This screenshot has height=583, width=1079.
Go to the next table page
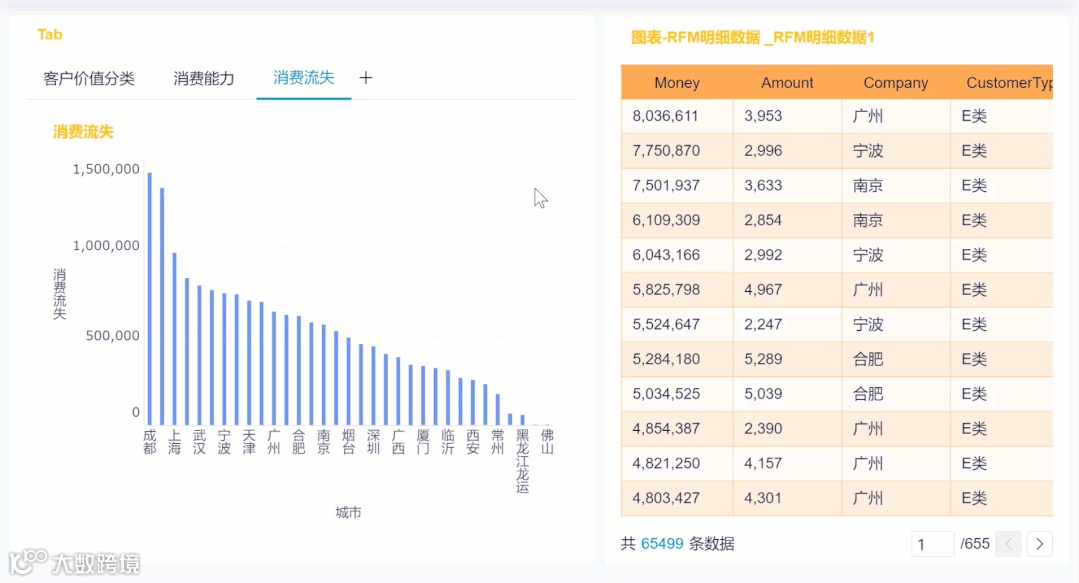[1039, 543]
